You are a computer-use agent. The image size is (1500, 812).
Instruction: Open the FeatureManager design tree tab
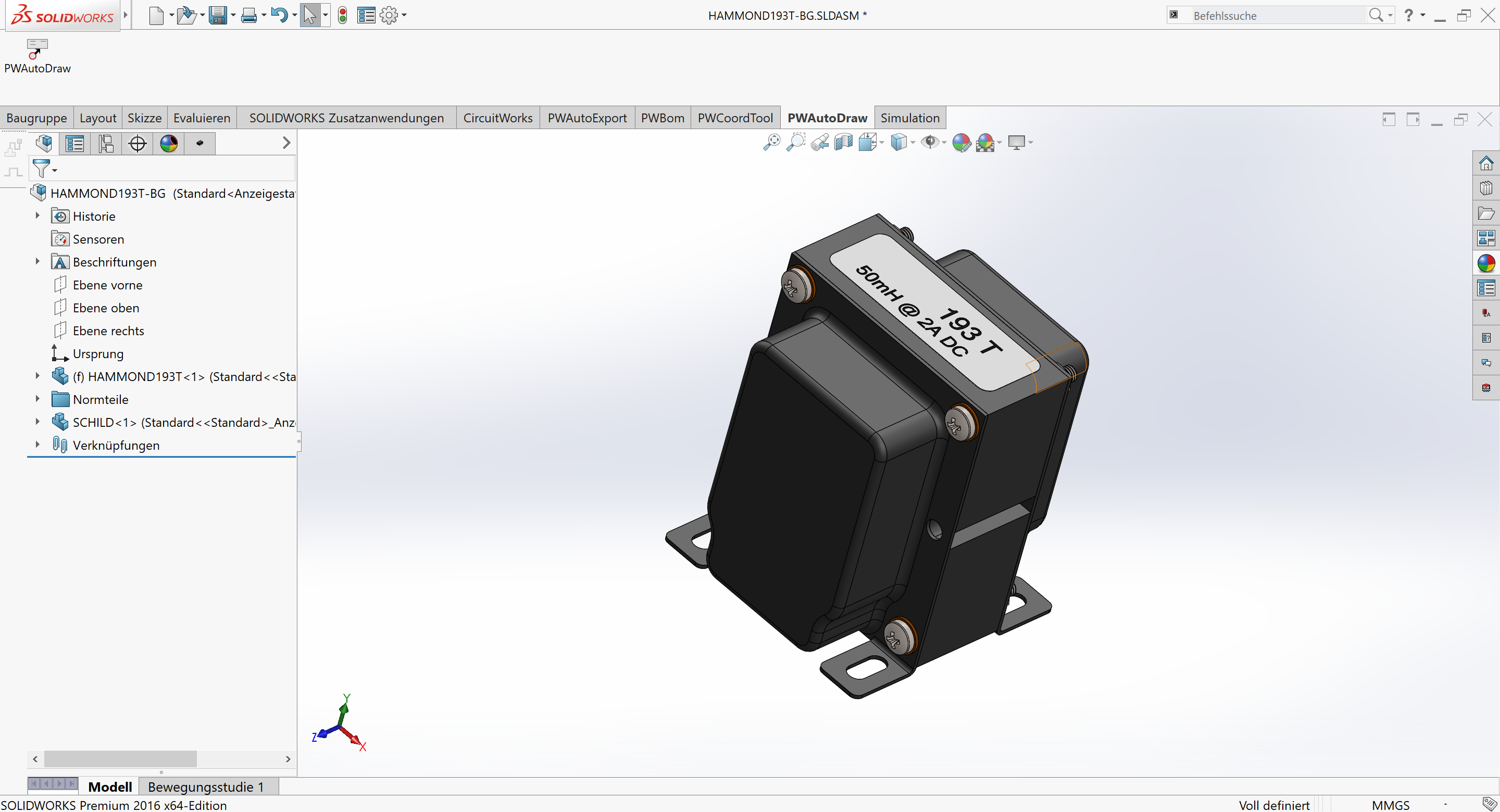[44, 143]
